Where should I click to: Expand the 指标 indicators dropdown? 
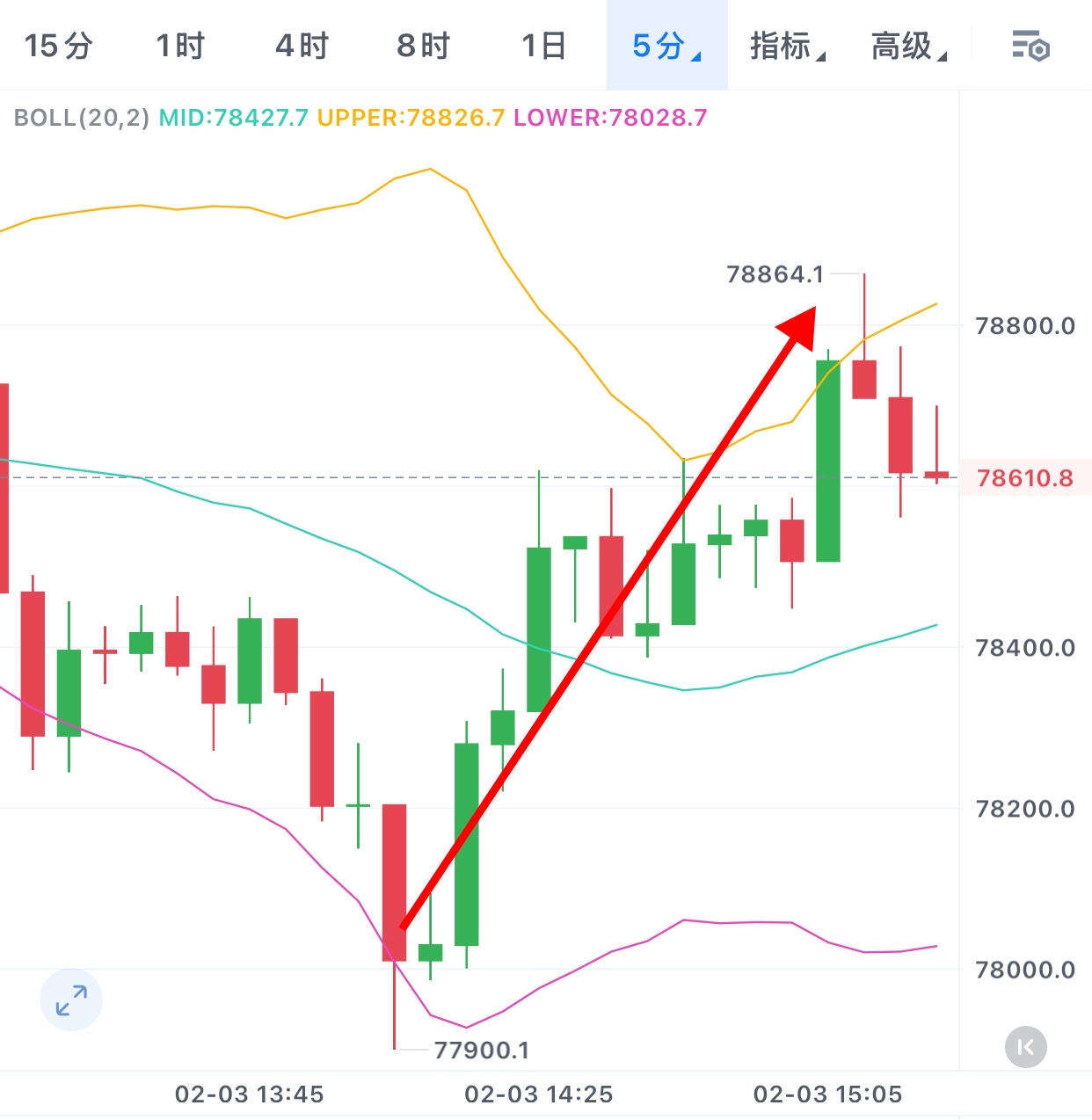point(787,46)
